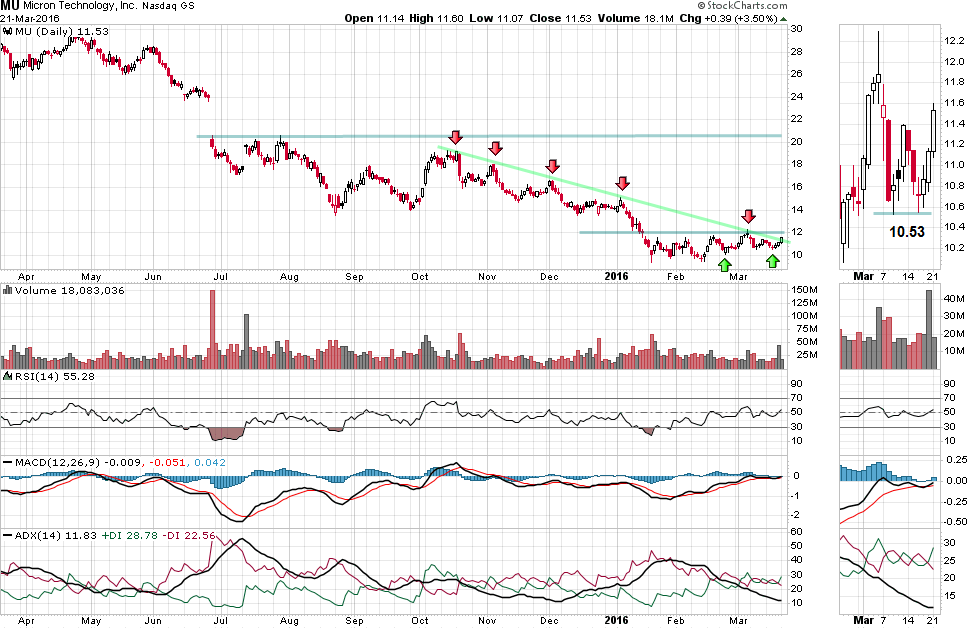Click the Oct label under the price chart
Viewport: 967px width, 628px height.
click(419, 276)
